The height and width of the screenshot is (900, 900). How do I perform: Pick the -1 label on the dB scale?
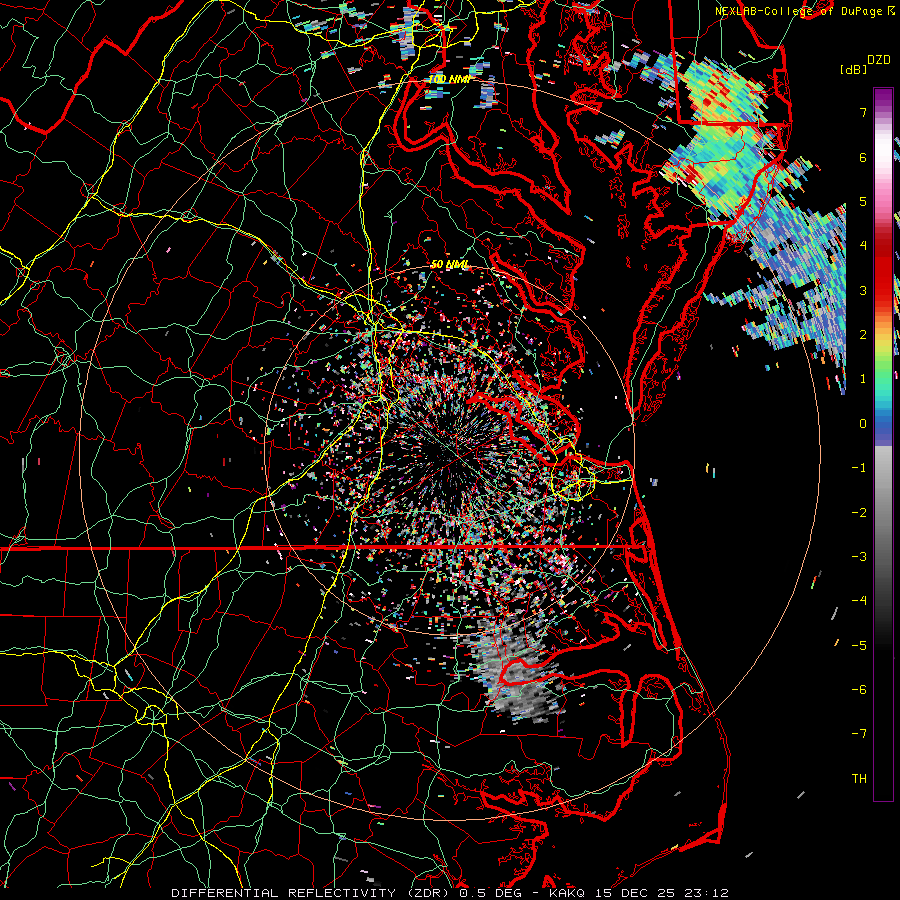[859, 468]
